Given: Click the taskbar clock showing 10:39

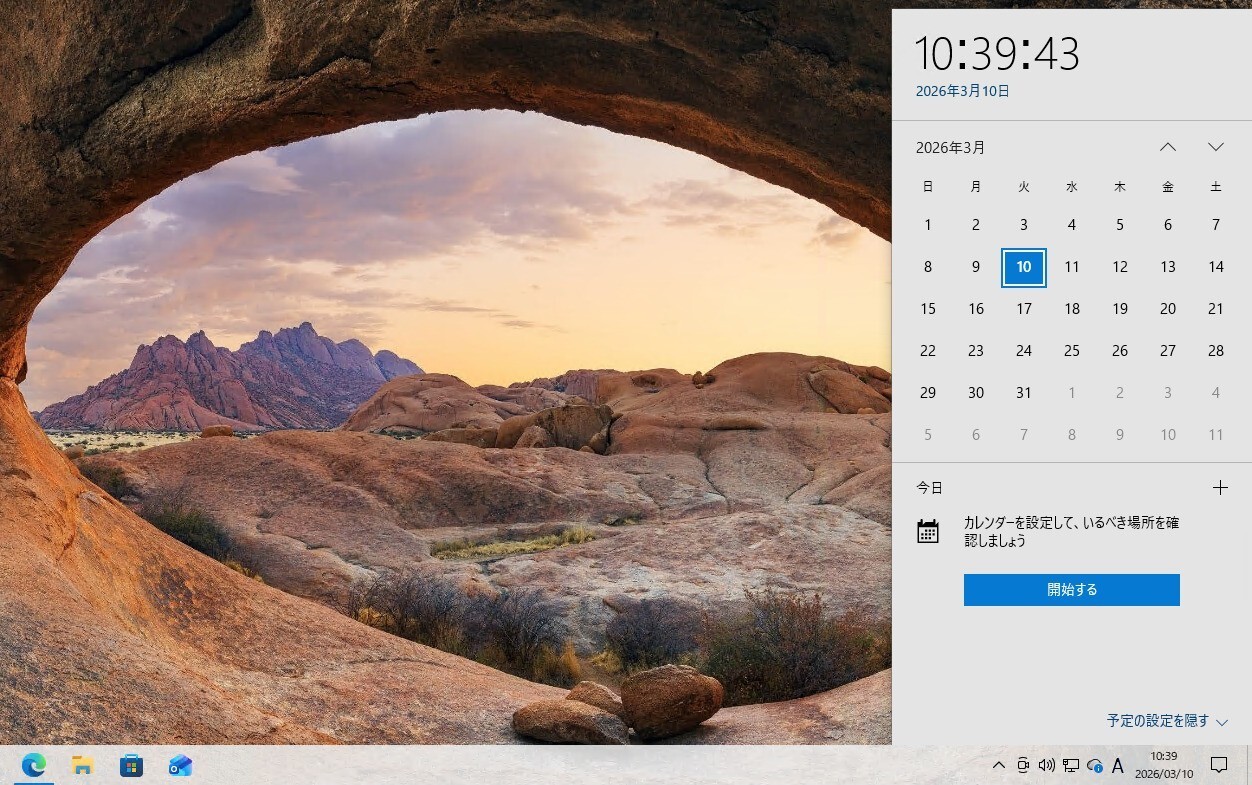Looking at the screenshot, I should point(1164,766).
